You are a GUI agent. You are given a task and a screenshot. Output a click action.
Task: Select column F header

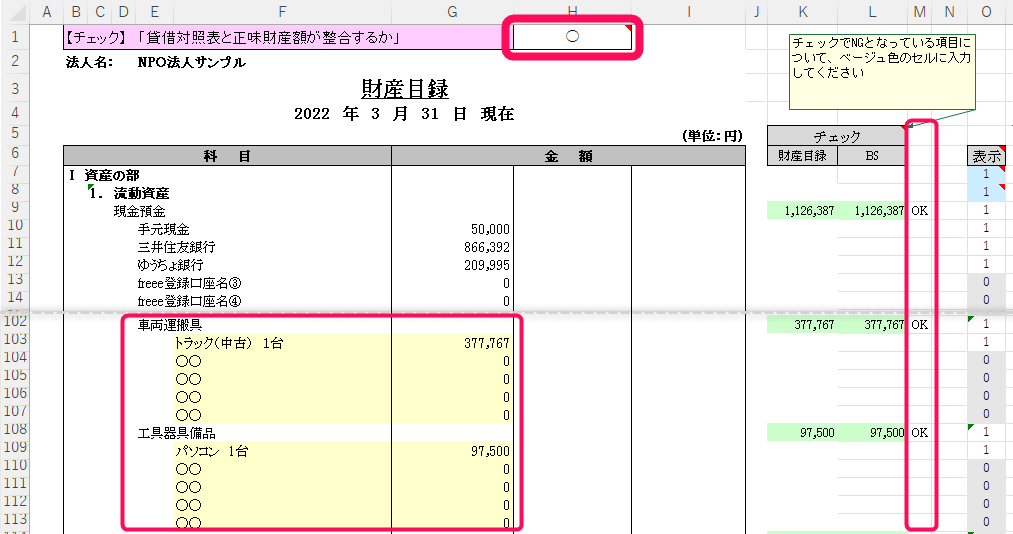coord(282,12)
